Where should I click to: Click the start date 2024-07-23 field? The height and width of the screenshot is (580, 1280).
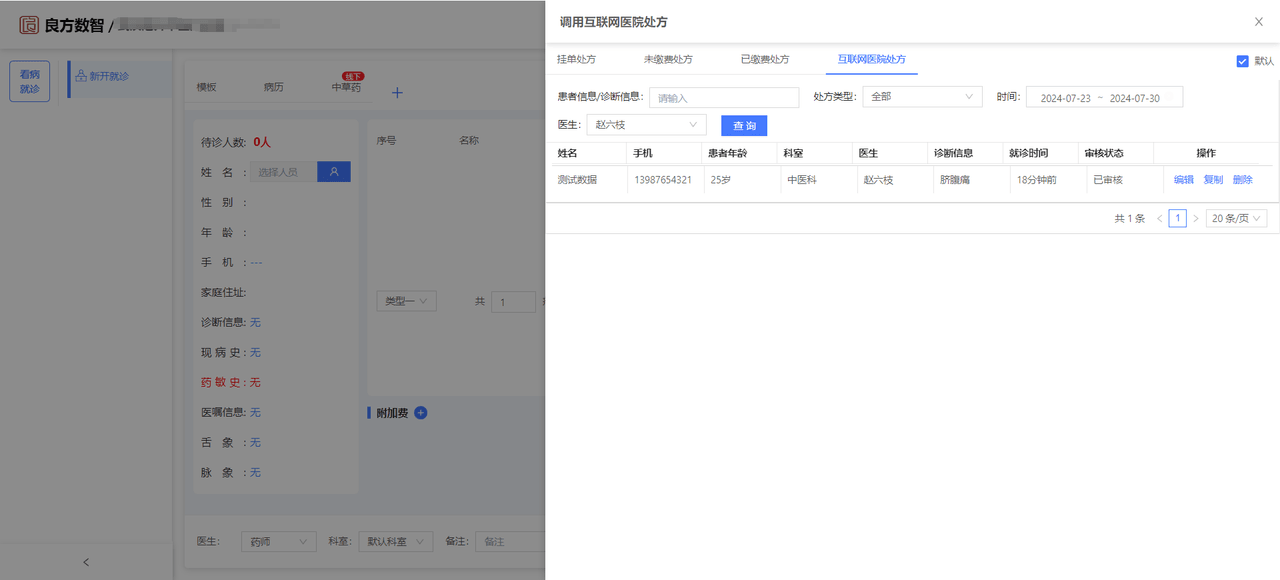pos(1066,98)
